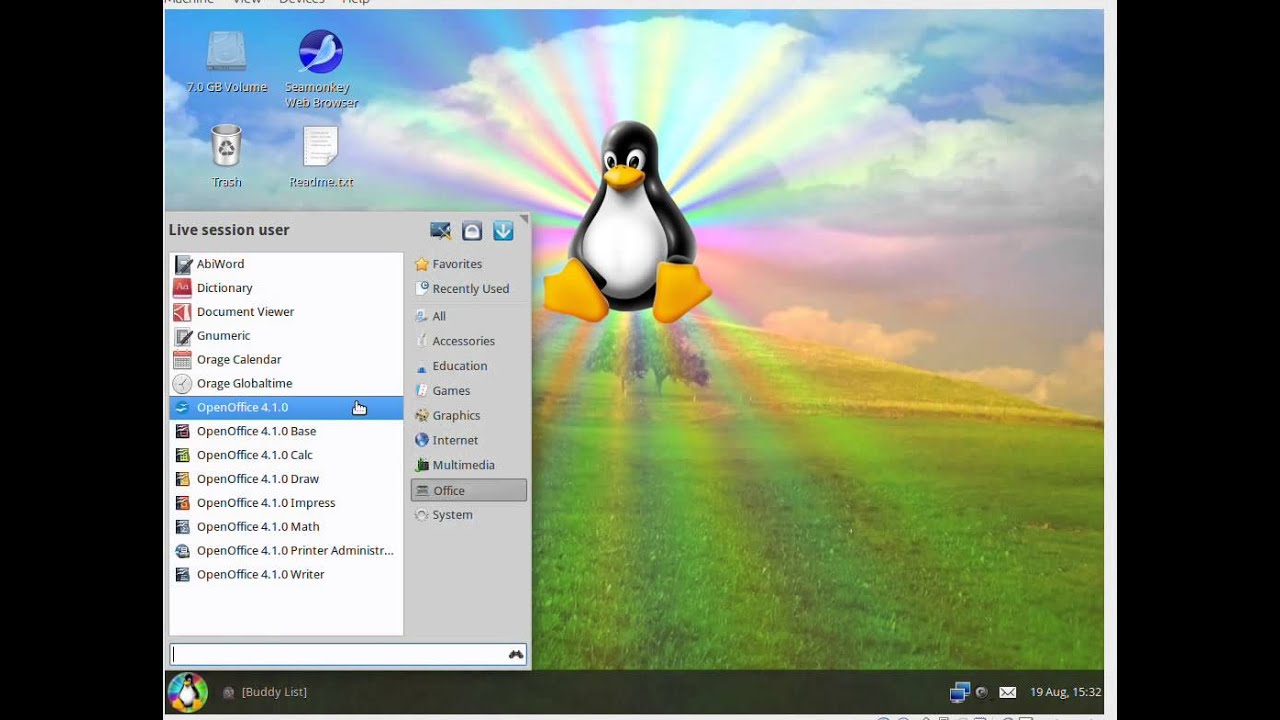
Task: Select the Education category
Action: (x=468, y=366)
